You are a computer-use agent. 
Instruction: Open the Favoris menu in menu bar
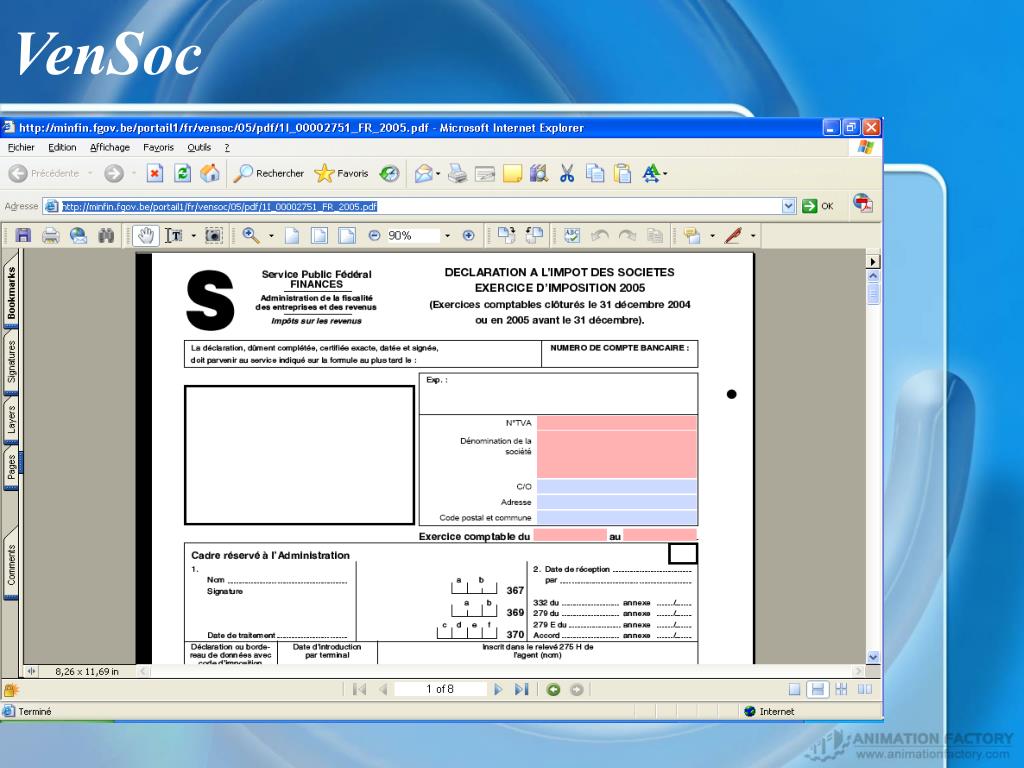coord(159,148)
